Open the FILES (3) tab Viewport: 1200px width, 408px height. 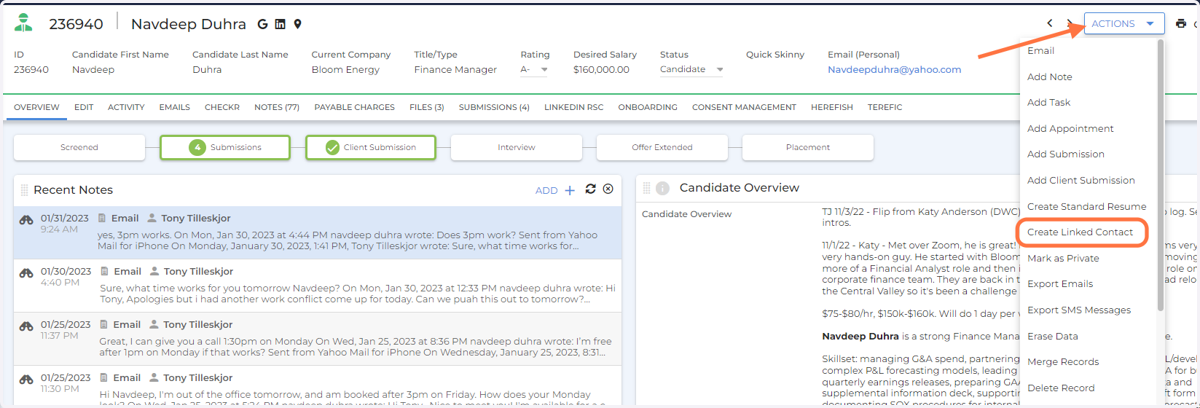click(x=425, y=107)
